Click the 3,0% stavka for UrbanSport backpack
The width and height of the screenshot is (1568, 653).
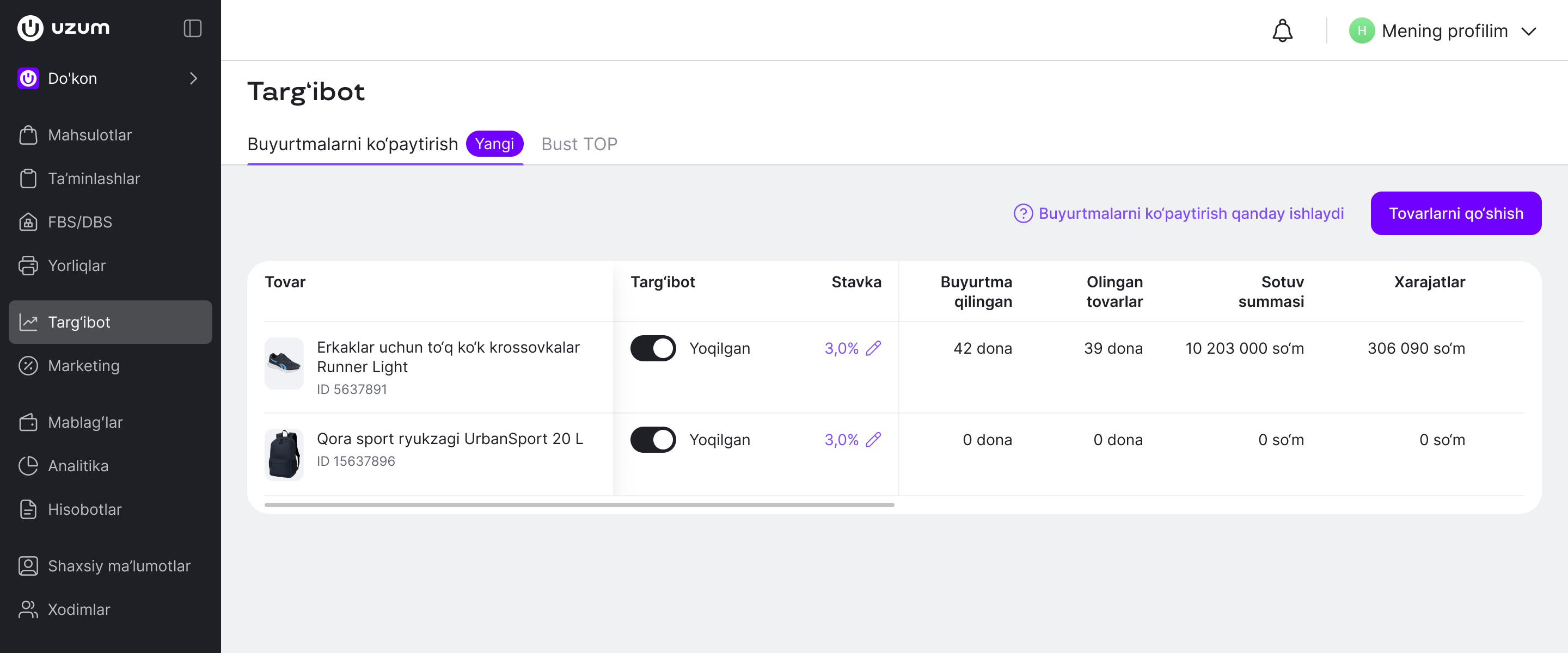point(841,439)
